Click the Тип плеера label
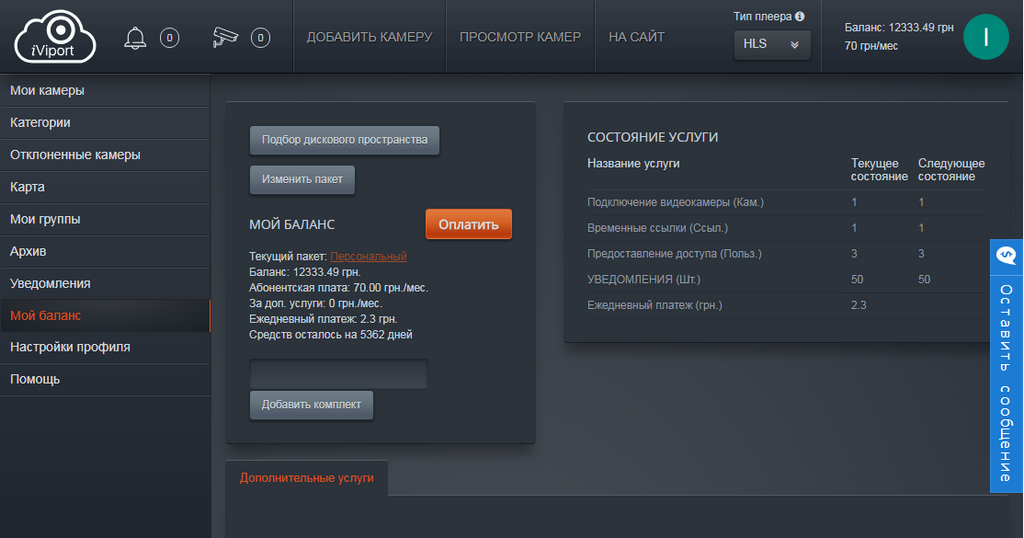Image resolution: width=1024 pixels, height=538 pixels. tap(762, 16)
